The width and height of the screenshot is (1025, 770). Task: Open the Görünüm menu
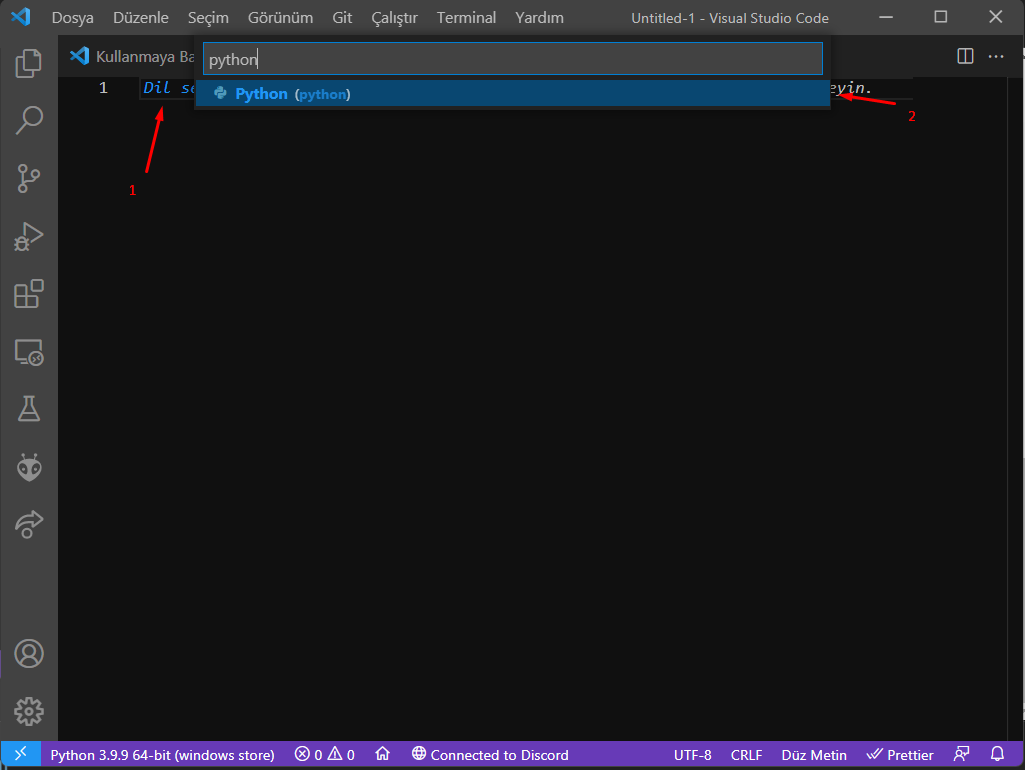pyautogui.click(x=280, y=18)
